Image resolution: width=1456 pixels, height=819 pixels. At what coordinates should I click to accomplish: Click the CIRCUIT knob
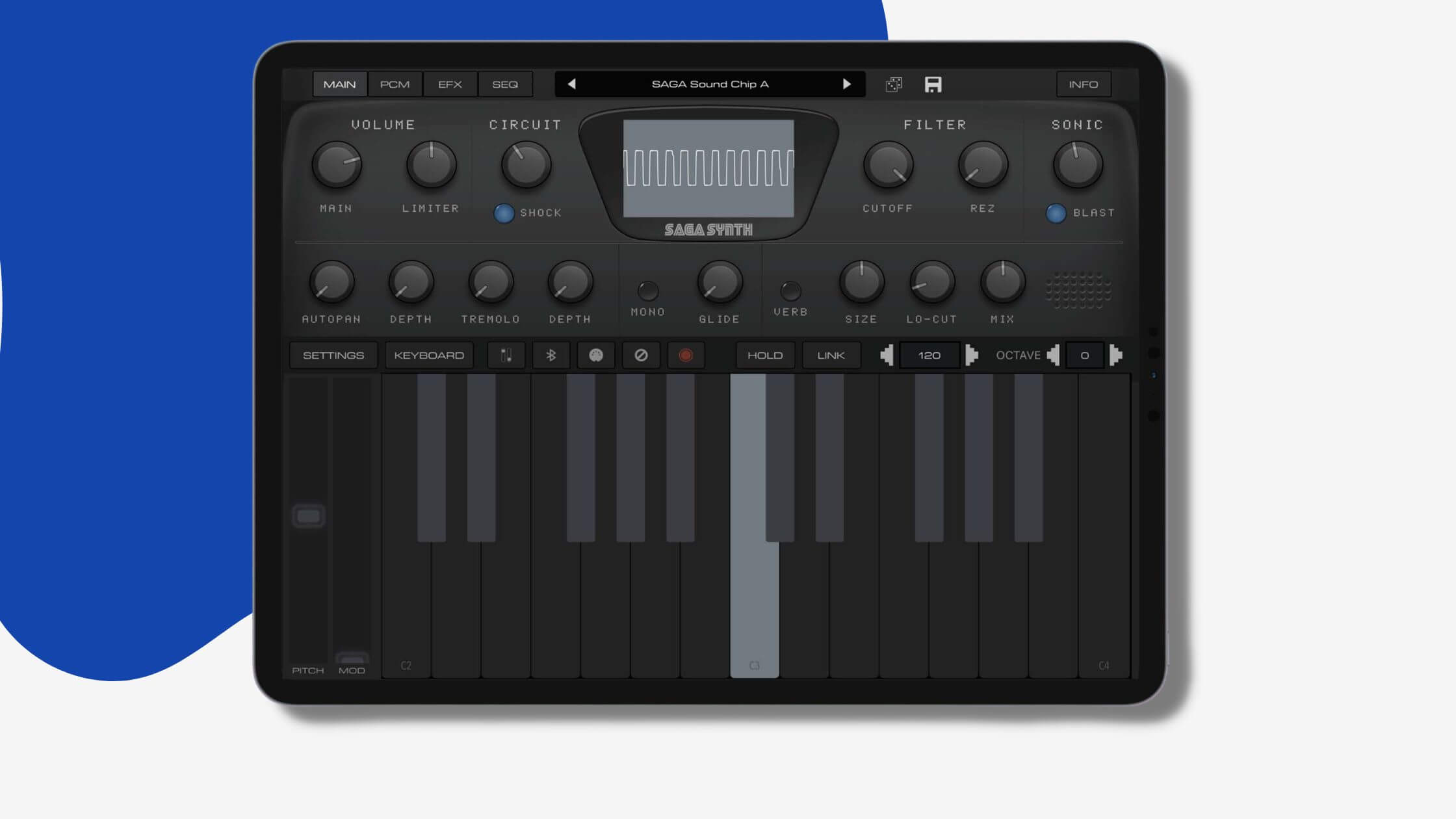click(526, 164)
